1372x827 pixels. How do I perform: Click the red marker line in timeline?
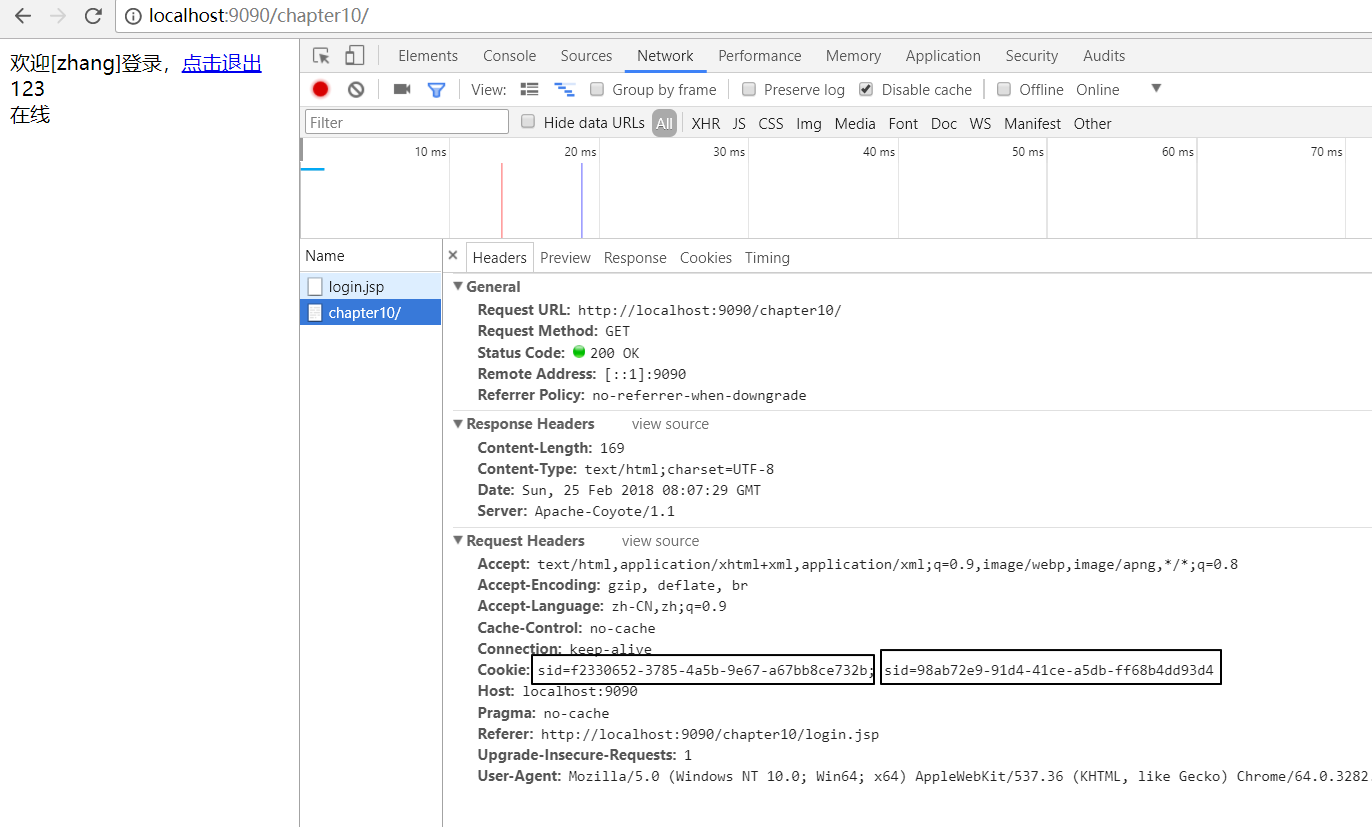(502, 200)
